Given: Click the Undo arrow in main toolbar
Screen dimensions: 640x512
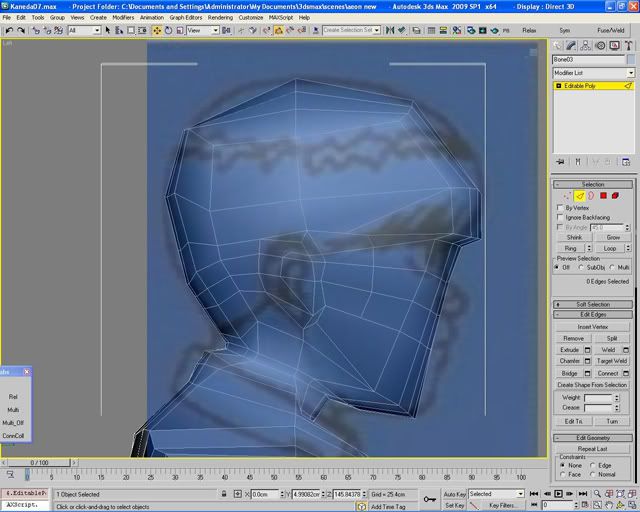Looking at the screenshot, I should pyautogui.click(x=8, y=31).
